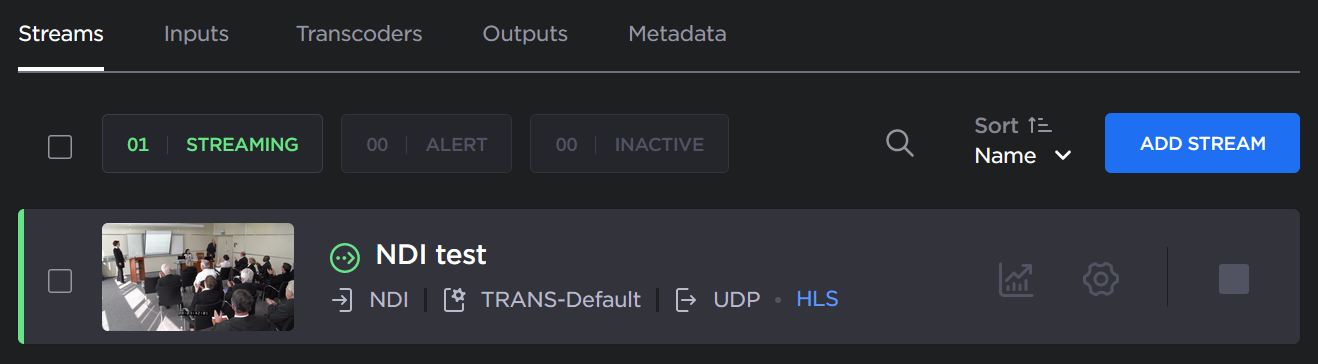Tick the NDI test stream checkbox
Screen dimensions: 1318x364
coord(60,281)
